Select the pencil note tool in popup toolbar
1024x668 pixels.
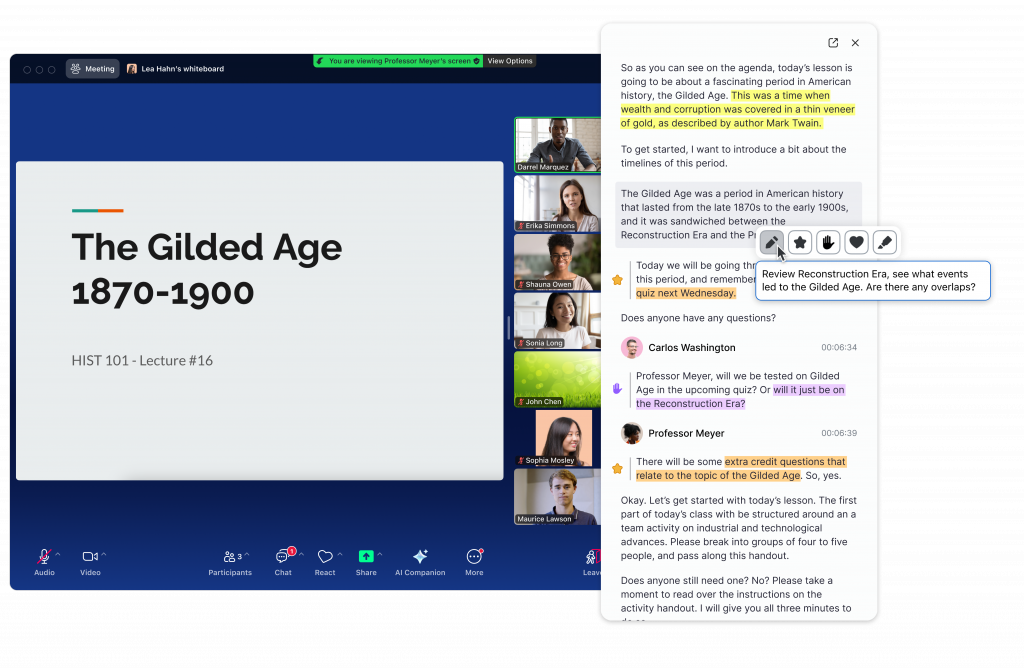click(x=772, y=242)
